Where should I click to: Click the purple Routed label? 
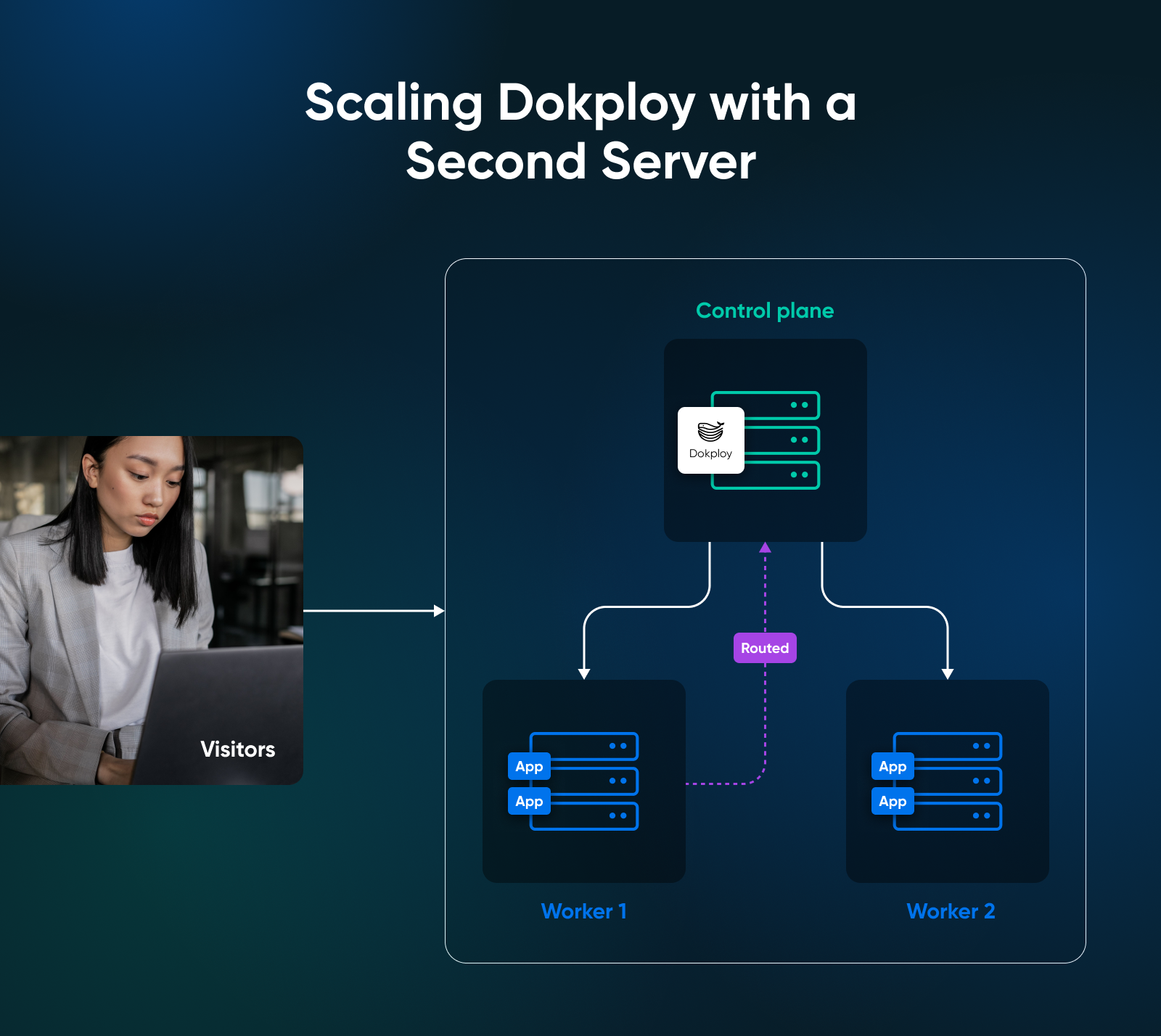(765, 648)
